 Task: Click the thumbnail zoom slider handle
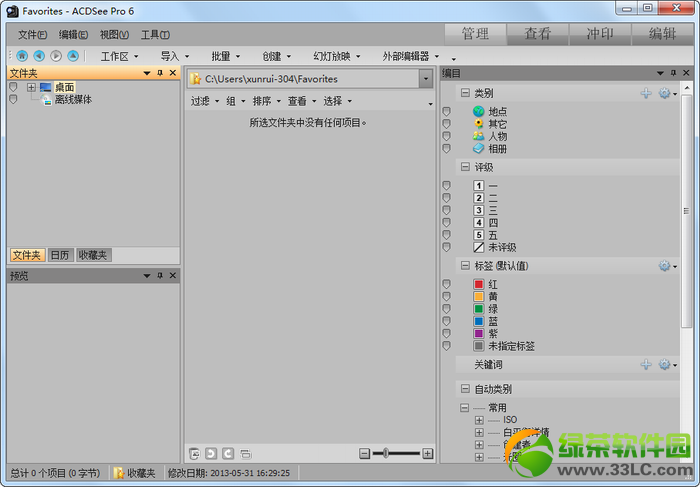coord(385,454)
